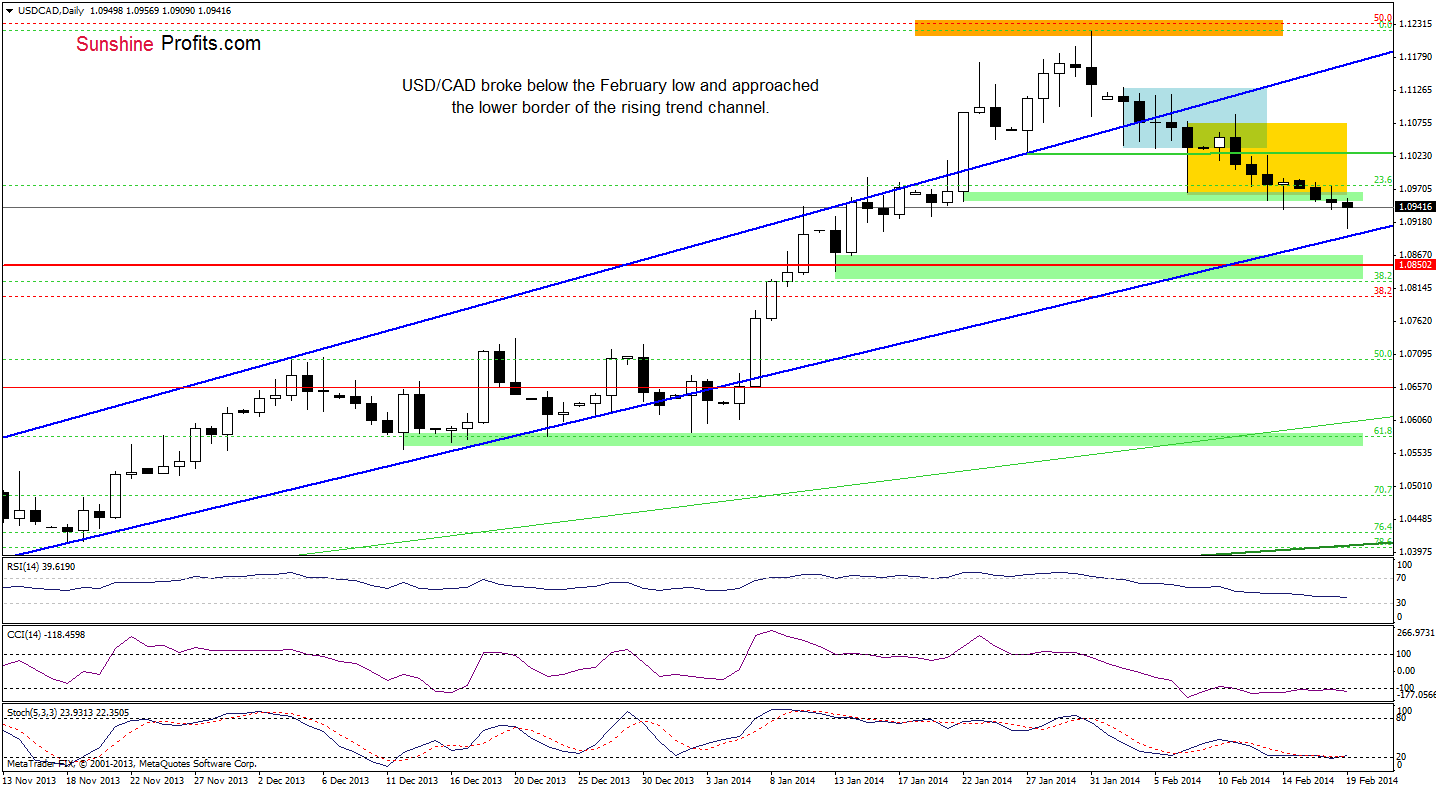Select the 266.9731 CCI scale value

[1416, 633]
